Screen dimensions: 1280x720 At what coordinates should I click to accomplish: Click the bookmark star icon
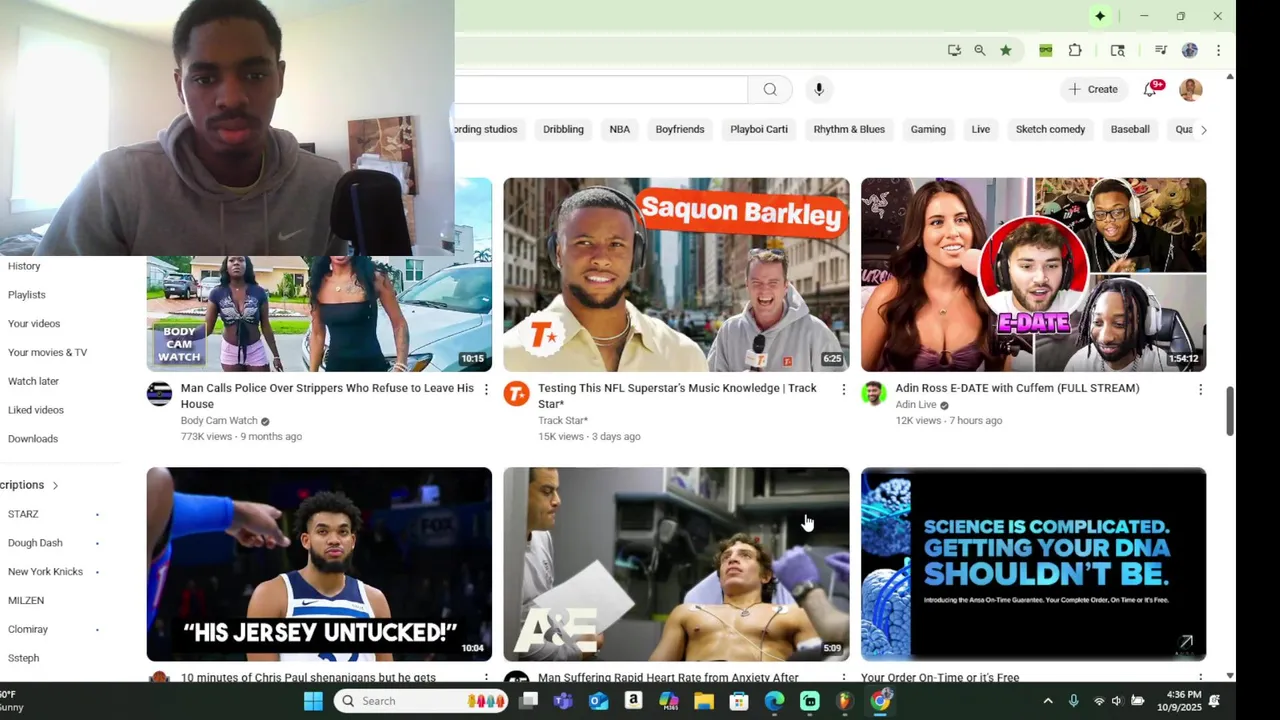click(x=1006, y=50)
